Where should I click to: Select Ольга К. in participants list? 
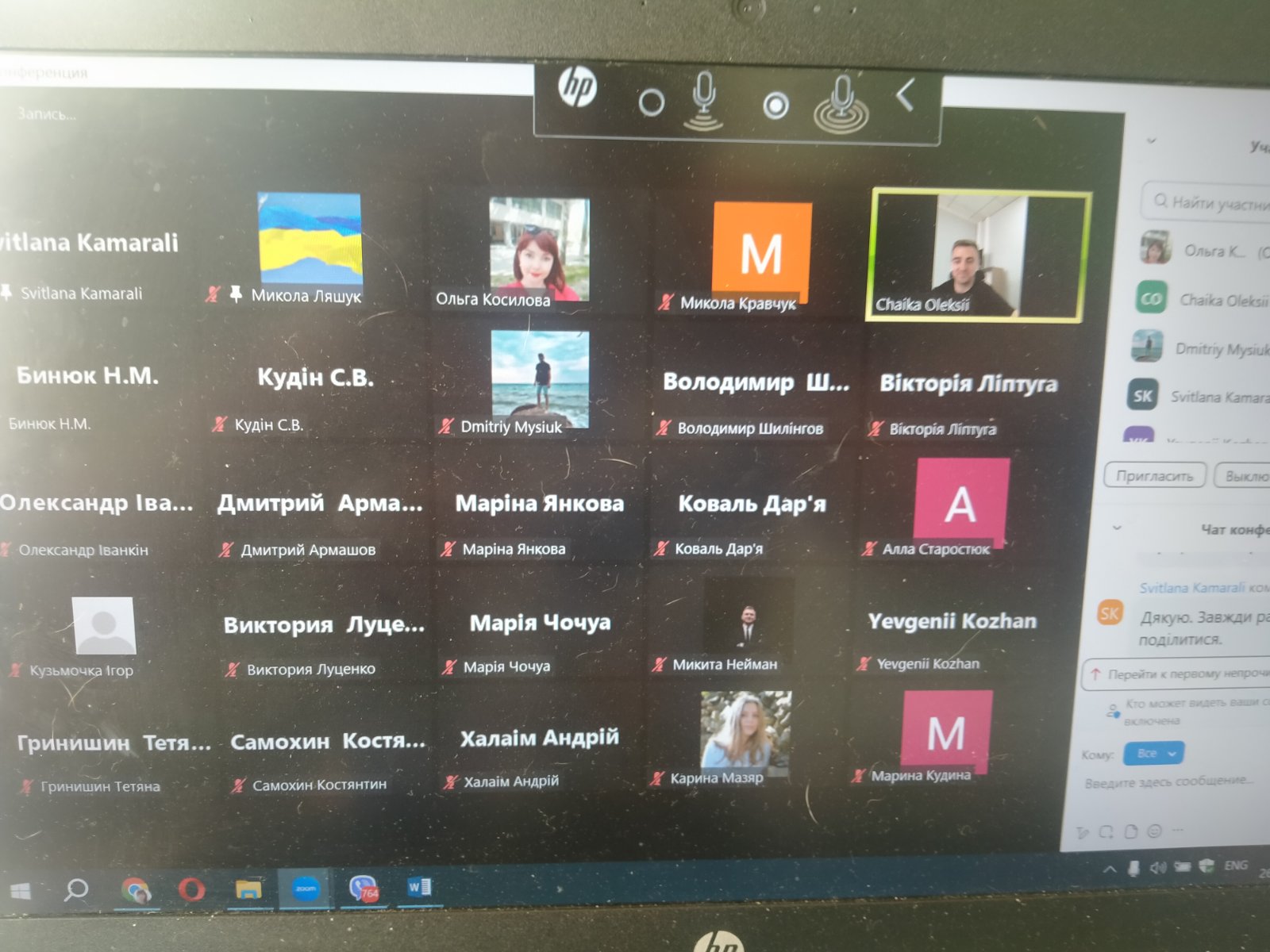(x=1204, y=250)
